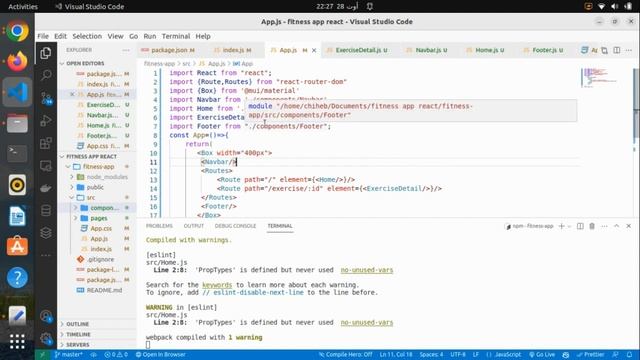This screenshot has width=640, height=360.
Task: Open the Search view in activity bar
Action: (x=46, y=75)
